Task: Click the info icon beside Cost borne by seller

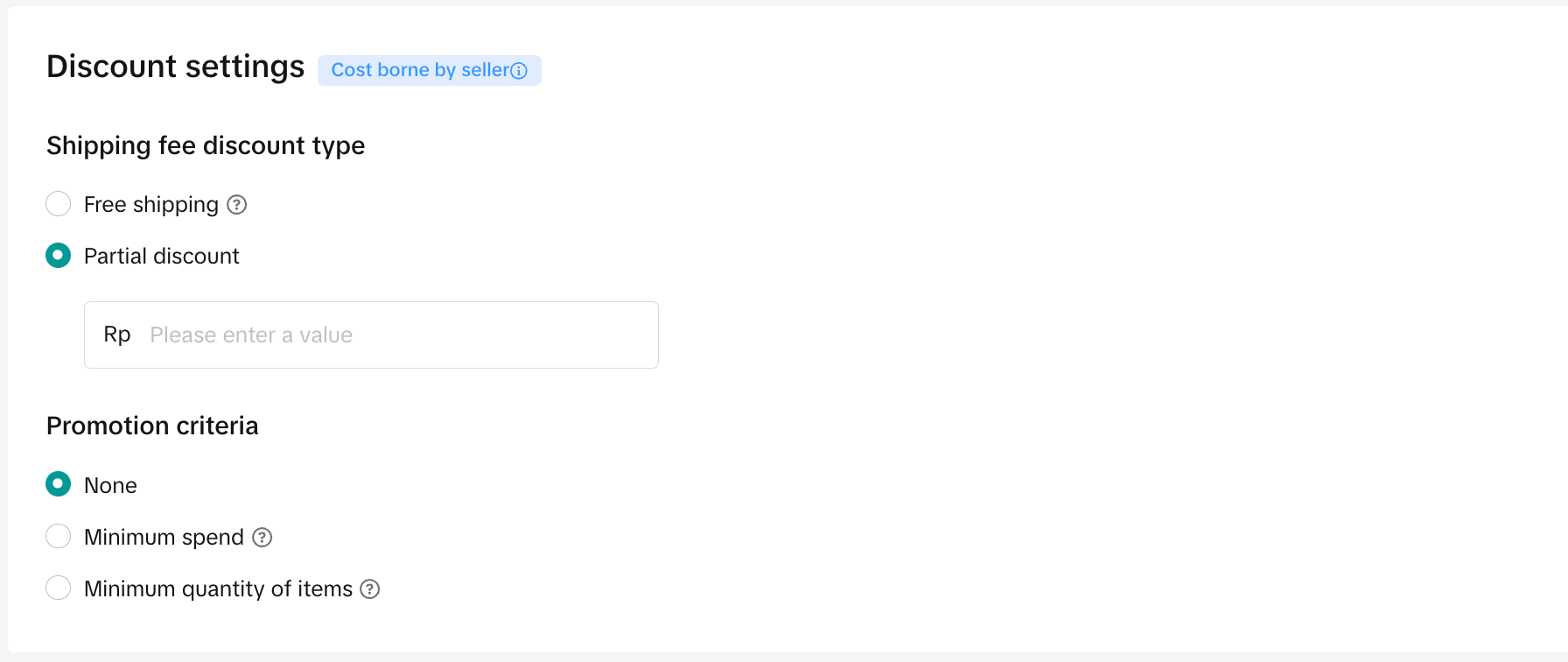Action: coord(519,71)
